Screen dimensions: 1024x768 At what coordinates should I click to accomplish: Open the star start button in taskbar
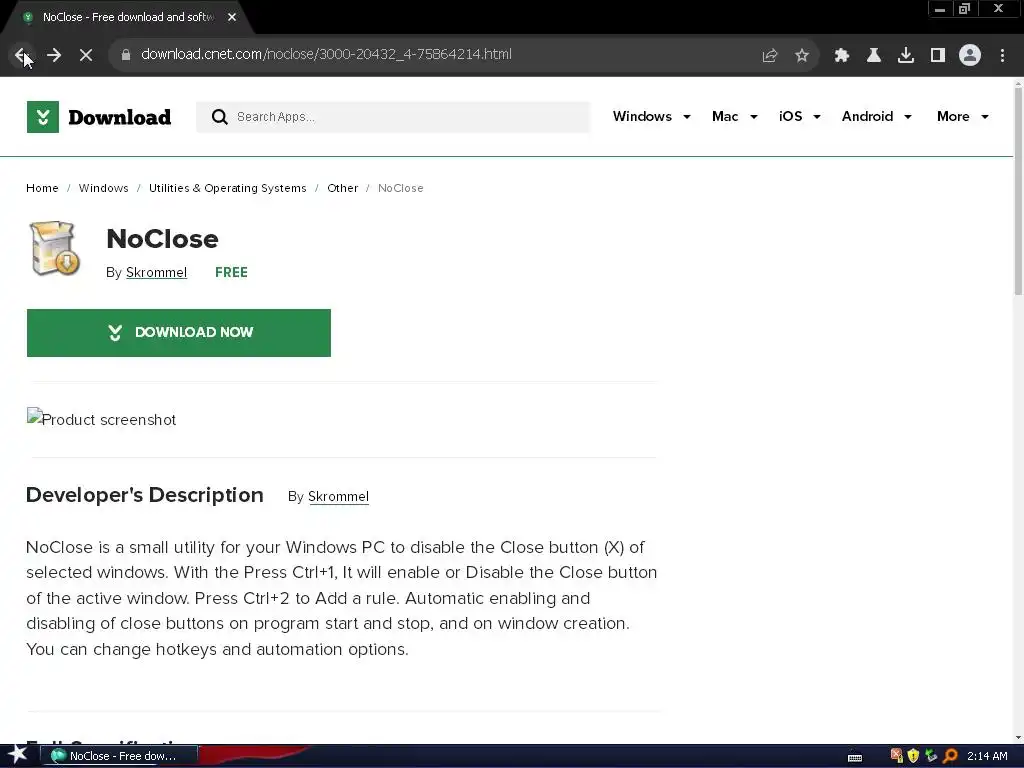(x=18, y=755)
